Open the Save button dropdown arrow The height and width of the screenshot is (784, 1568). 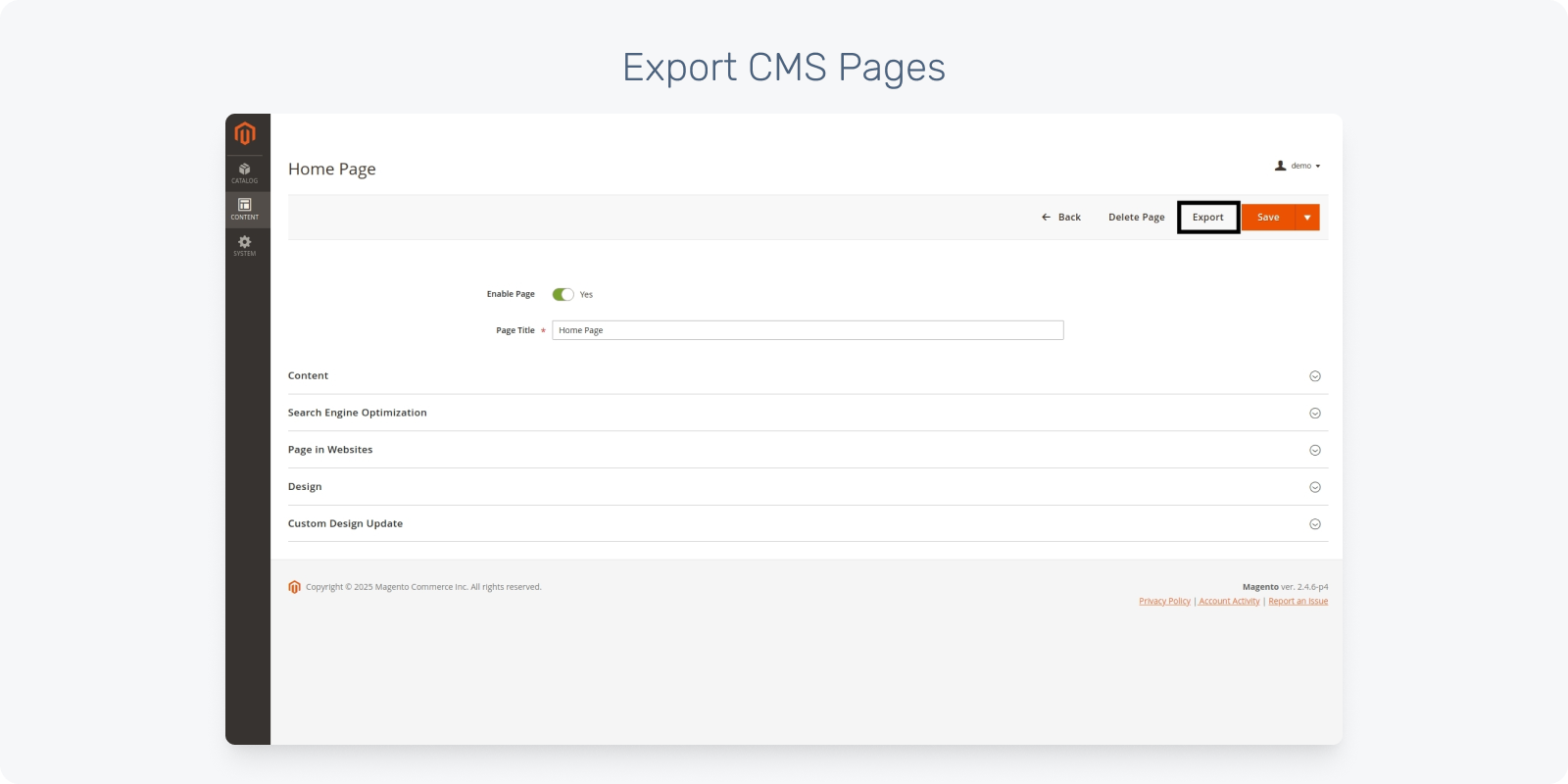[1307, 218]
